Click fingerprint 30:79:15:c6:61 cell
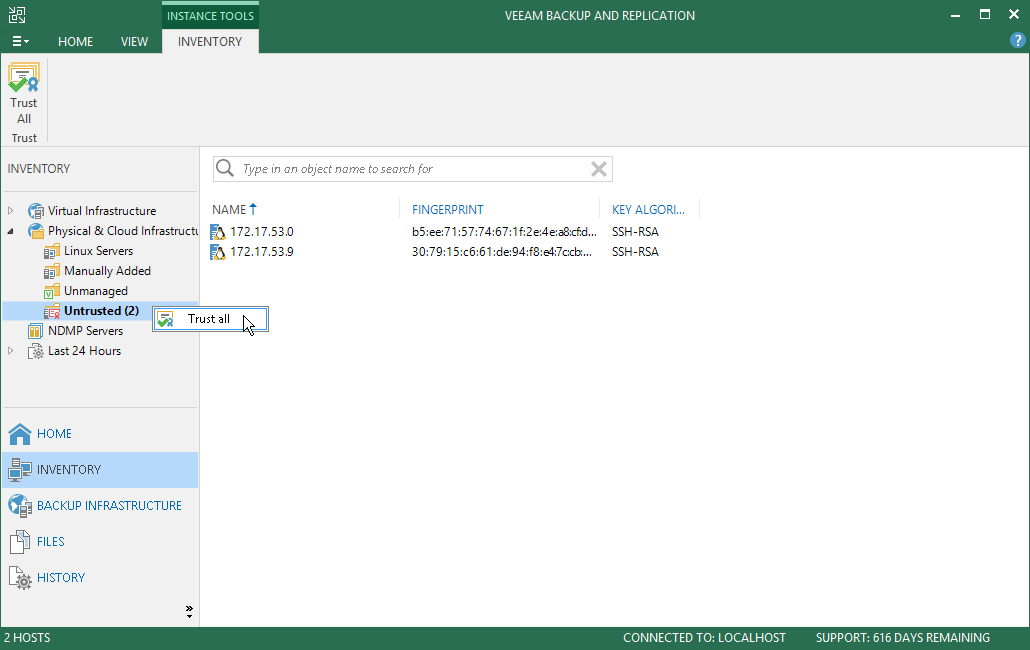The width and height of the screenshot is (1030, 650). 501,252
